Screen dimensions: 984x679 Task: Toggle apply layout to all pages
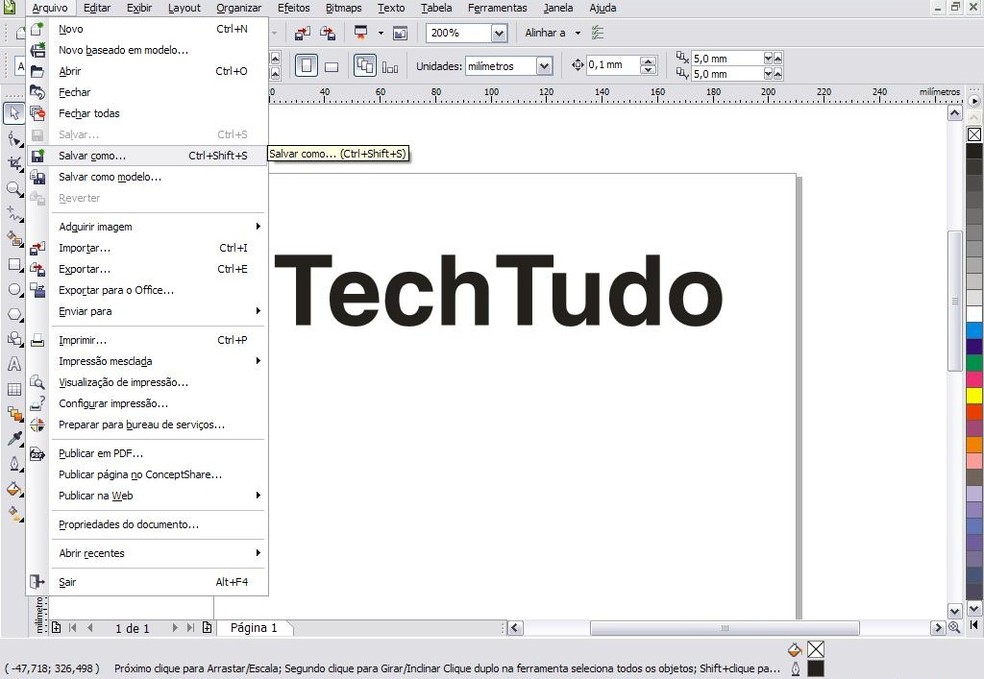coord(365,66)
